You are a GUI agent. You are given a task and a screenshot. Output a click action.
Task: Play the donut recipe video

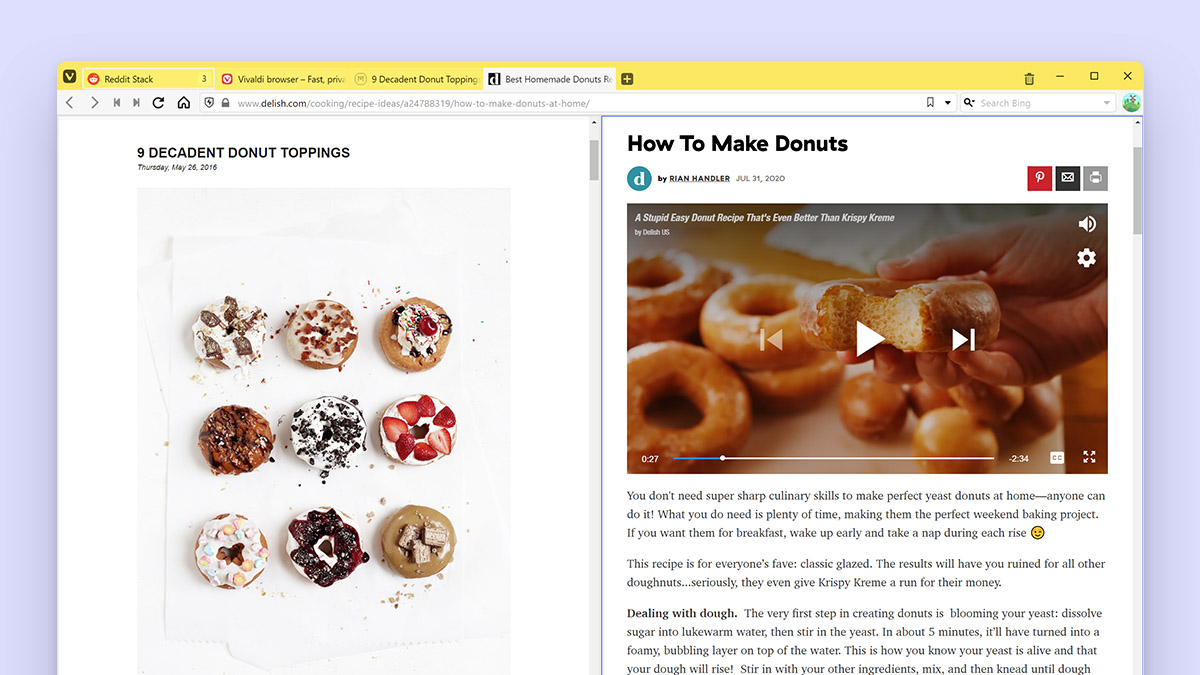(869, 338)
